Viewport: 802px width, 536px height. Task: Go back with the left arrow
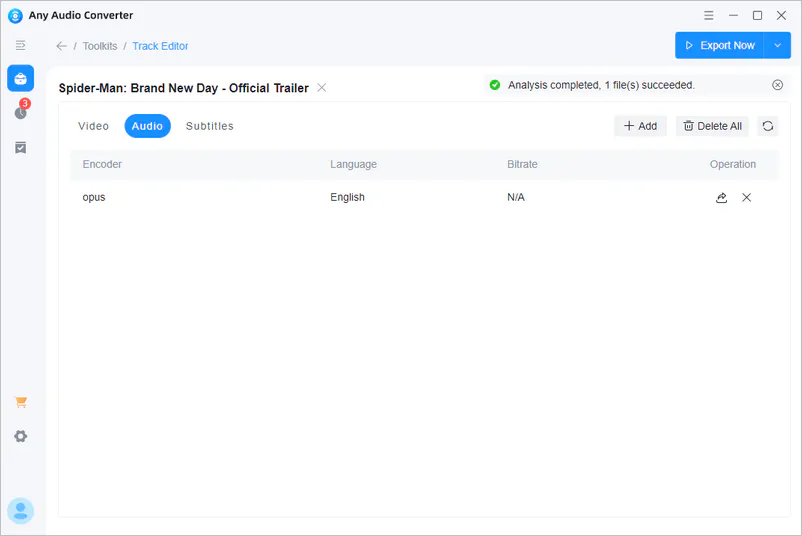pyautogui.click(x=61, y=46)
